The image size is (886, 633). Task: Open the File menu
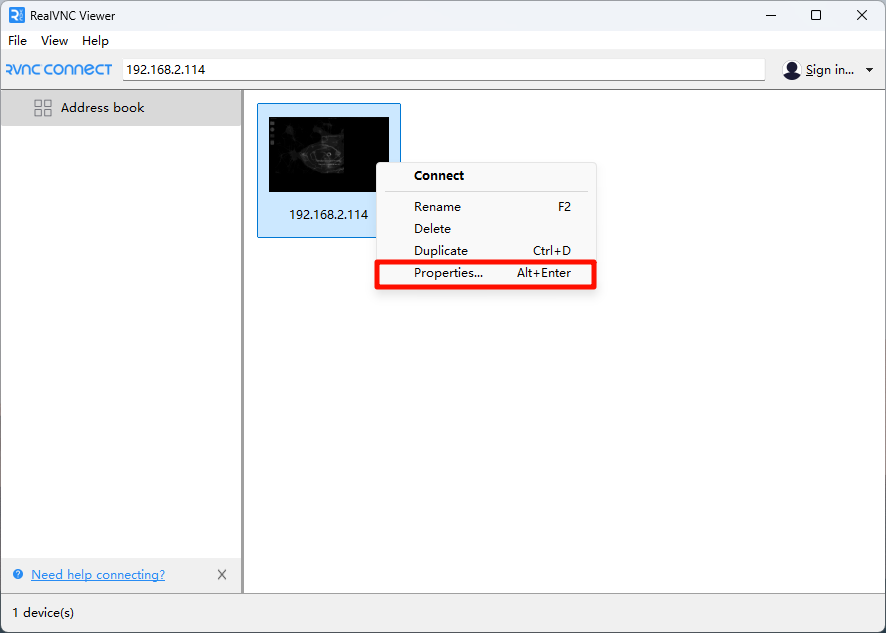pyautogui.click(x=17, y=41)
